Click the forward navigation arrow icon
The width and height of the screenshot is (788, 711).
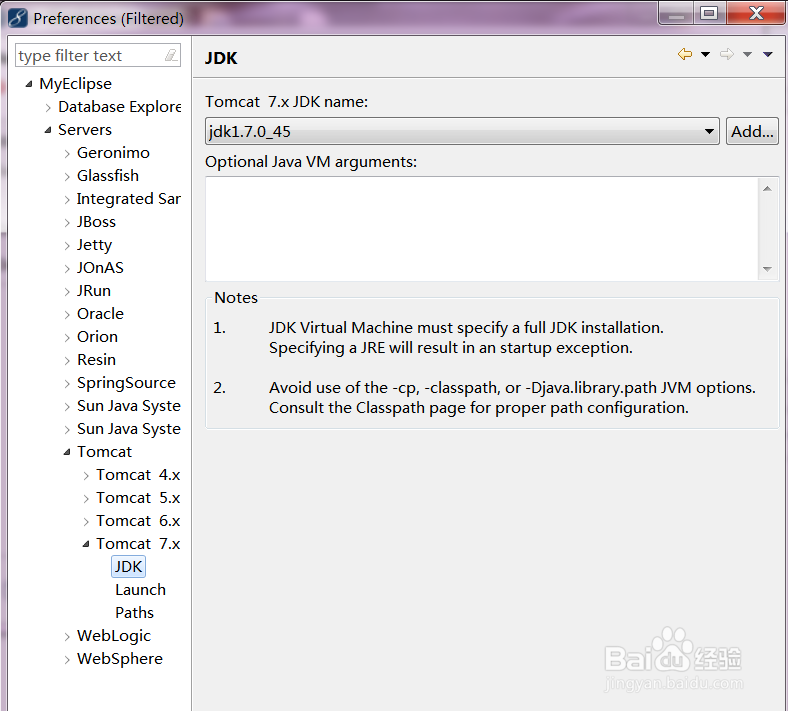point(727,54)
